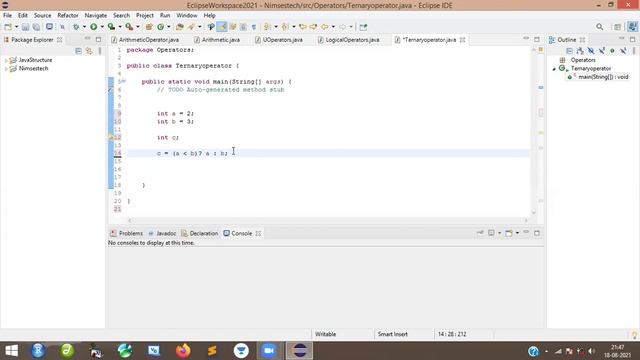Open the Refactor menu
The height and width of the screenshot is (360, 640).
(68, 16)
